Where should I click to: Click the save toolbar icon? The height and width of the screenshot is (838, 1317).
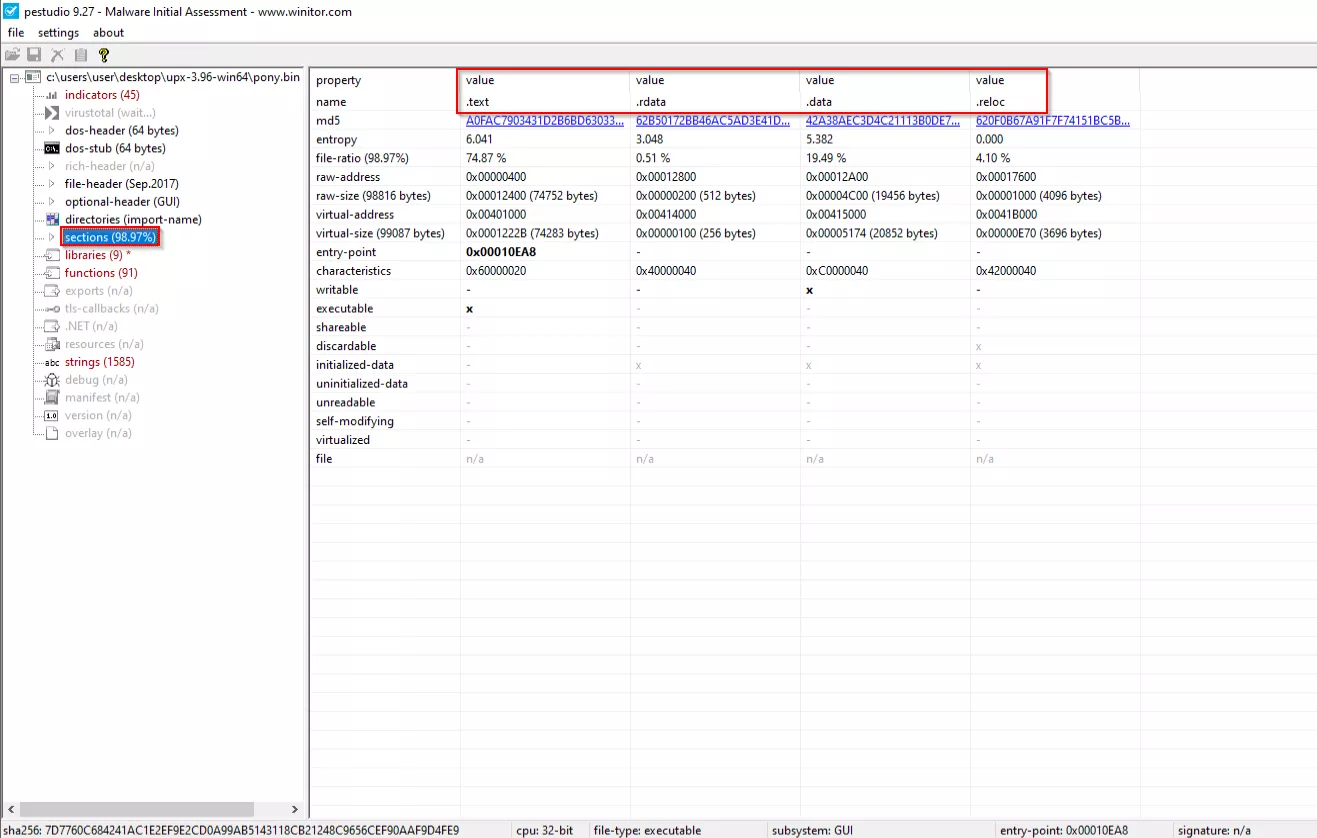(x=34, y=55)
